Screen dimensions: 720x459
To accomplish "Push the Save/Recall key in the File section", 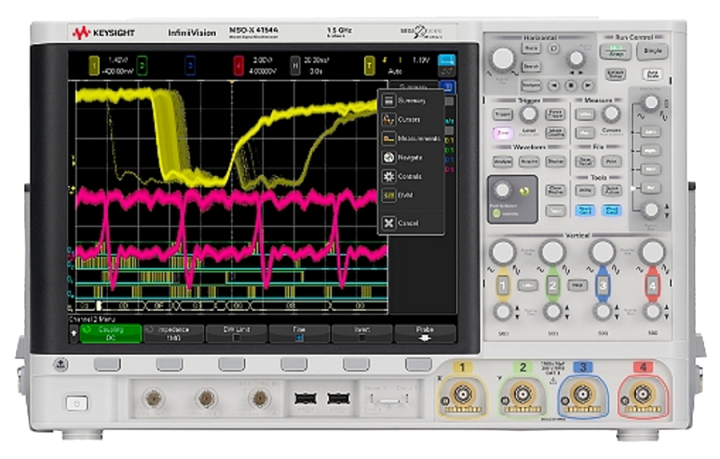I will coord(585,162).
